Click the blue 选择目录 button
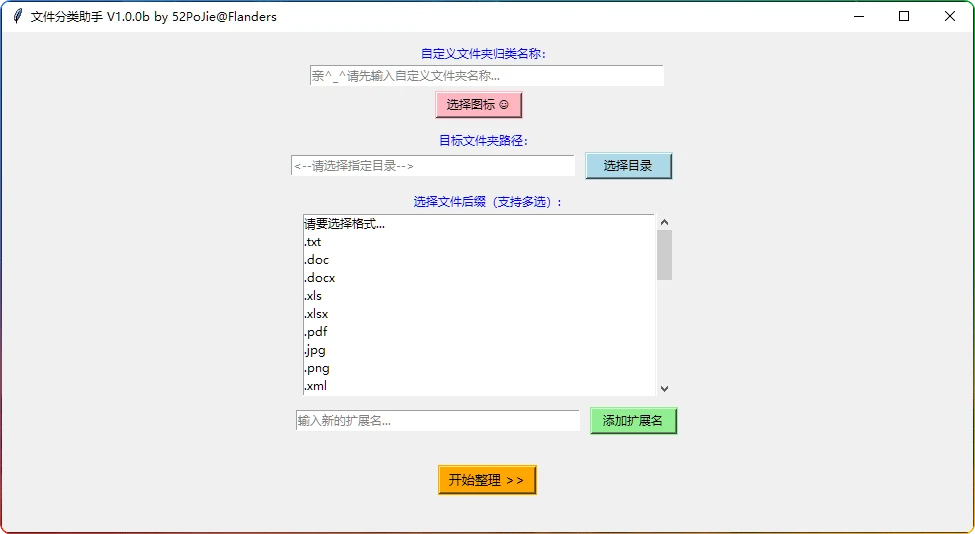Image resolution: width=975 pixels, height=534 pixels. (x=629, y=166)
